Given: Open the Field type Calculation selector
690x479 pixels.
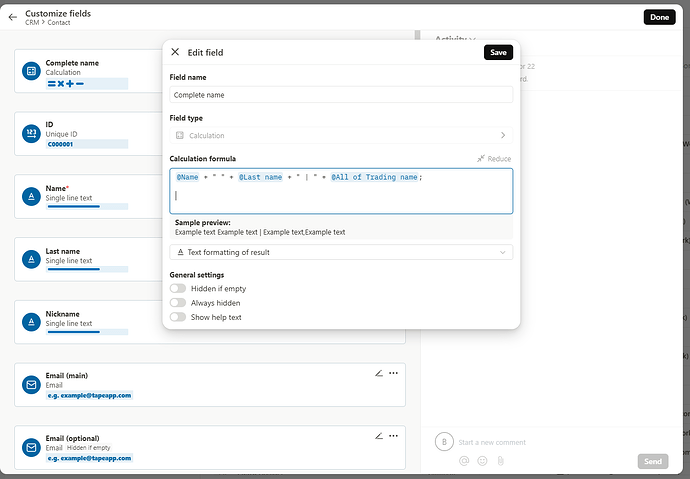Looking at the screenshot, I should point(341,135).
